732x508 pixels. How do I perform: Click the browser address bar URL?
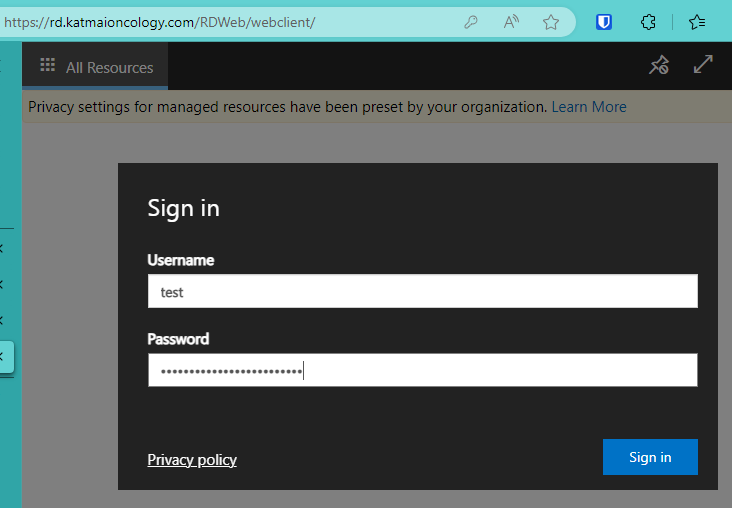coord(159,22)
